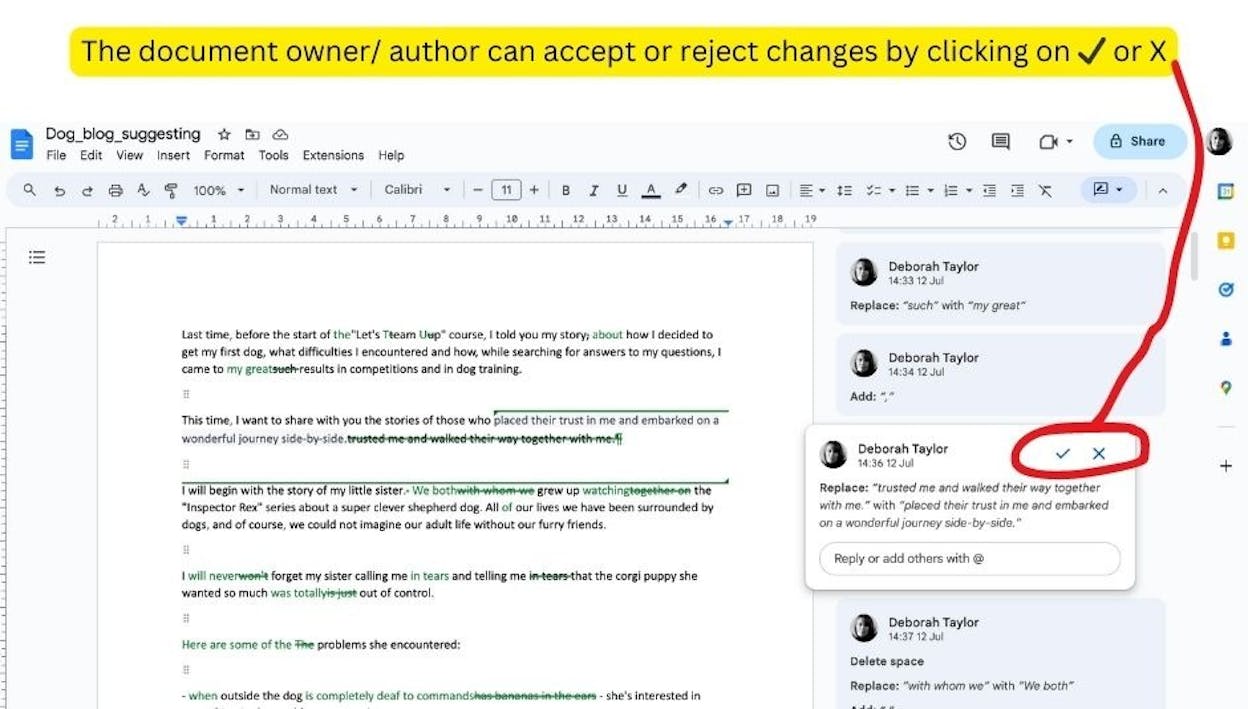Star the Dog_blog_suggesting document
Viewport: 1248px width, 709px height.
pos(224,134)
